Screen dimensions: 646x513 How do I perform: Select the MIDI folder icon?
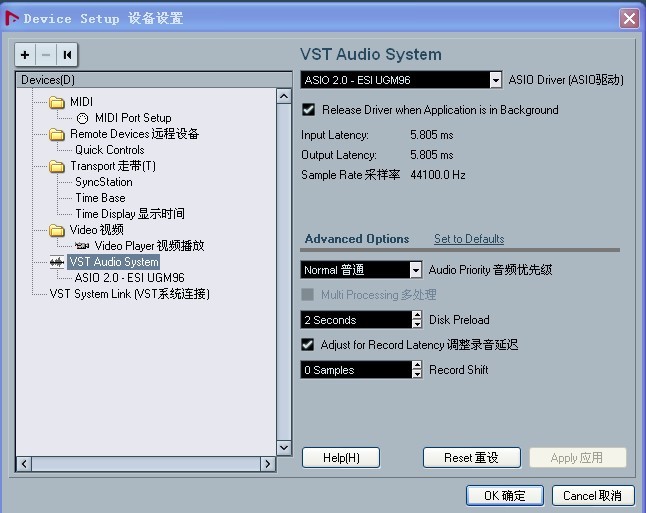[56, 102]
